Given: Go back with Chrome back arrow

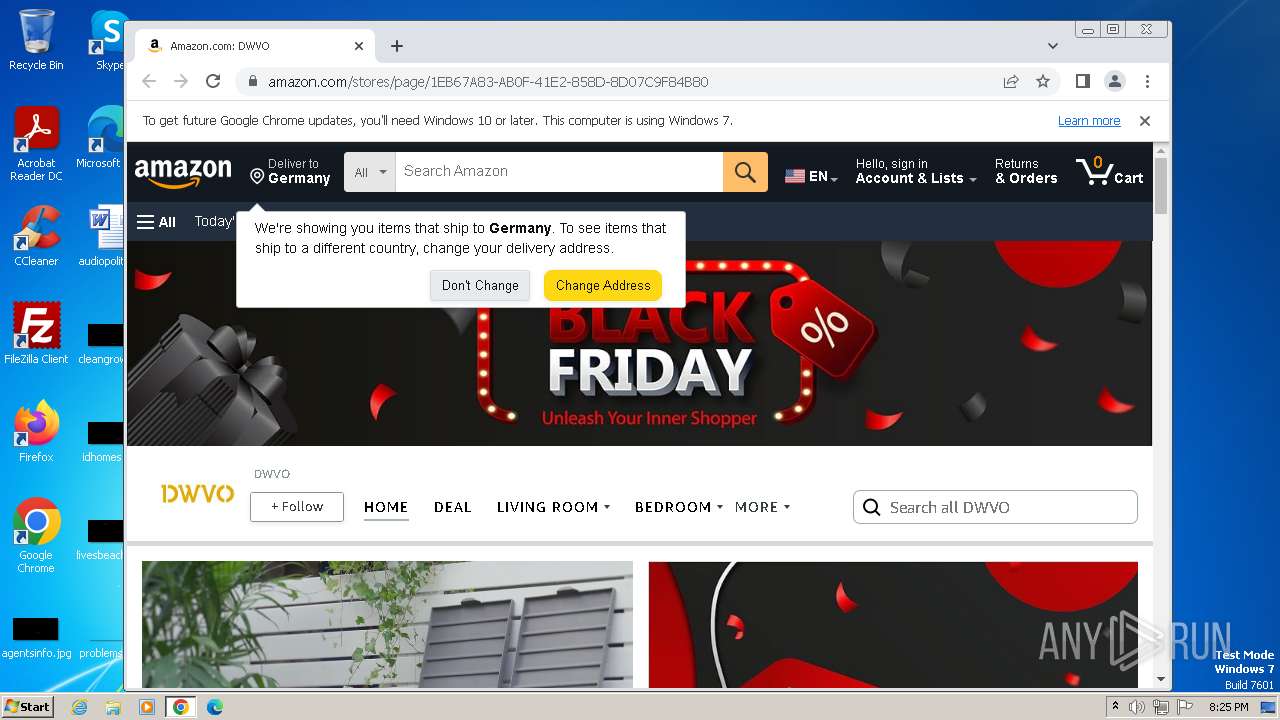Looking at the screenshot, I should coord(149,81).
